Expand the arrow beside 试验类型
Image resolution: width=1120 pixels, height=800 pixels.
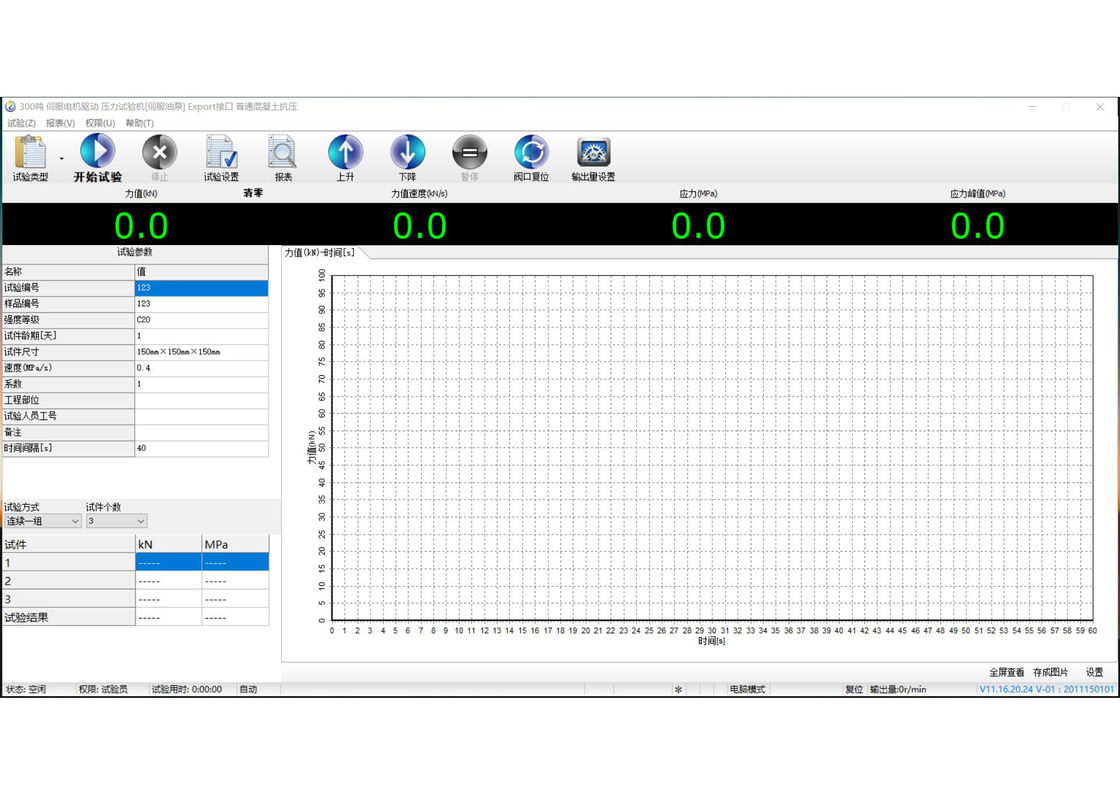coord(61,158)
